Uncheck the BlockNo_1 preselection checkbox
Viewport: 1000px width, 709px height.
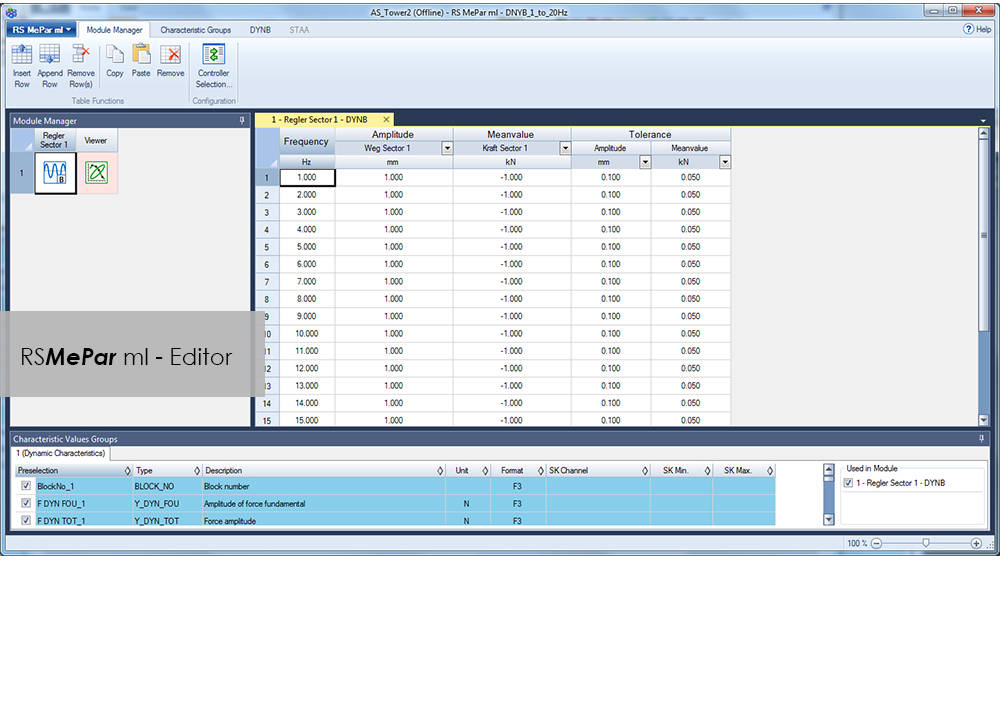(x=26, y=486)
